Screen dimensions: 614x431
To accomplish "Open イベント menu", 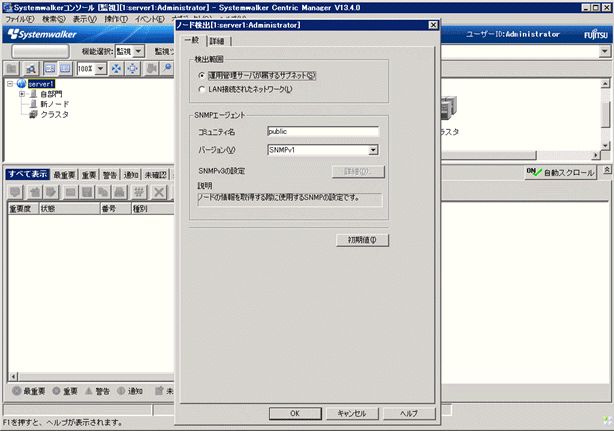I will click(150, 19).
